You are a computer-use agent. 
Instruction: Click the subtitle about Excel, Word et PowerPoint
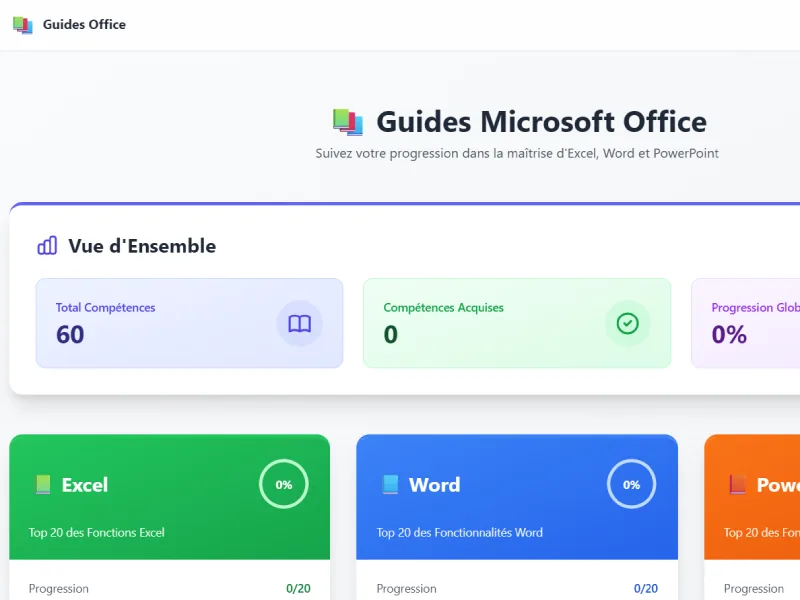(x=517, y=154)
